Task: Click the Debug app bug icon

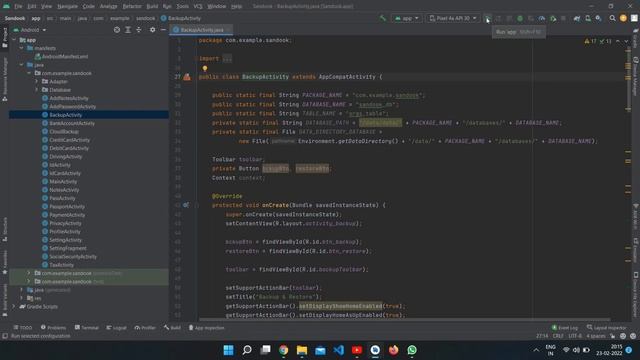Action: tap(520, 18)
